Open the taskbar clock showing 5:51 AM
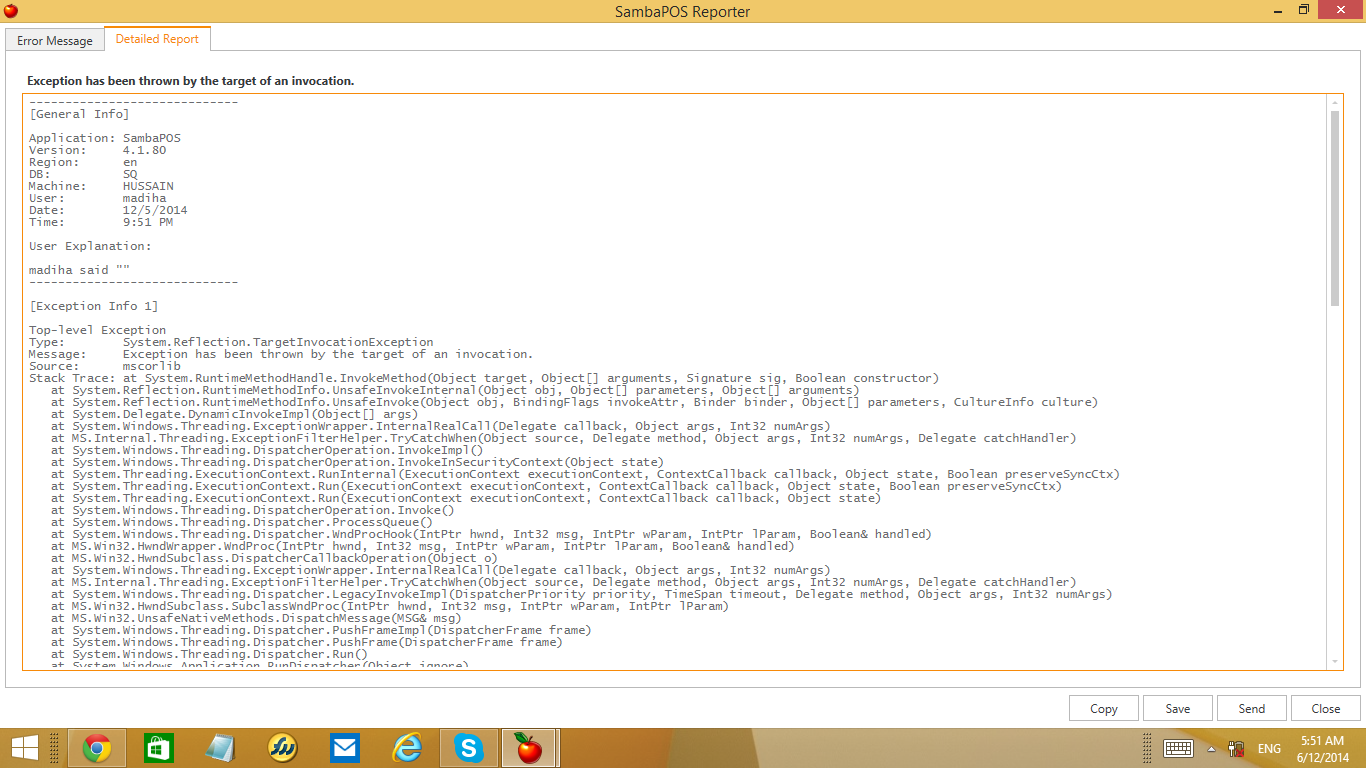 1323,748
